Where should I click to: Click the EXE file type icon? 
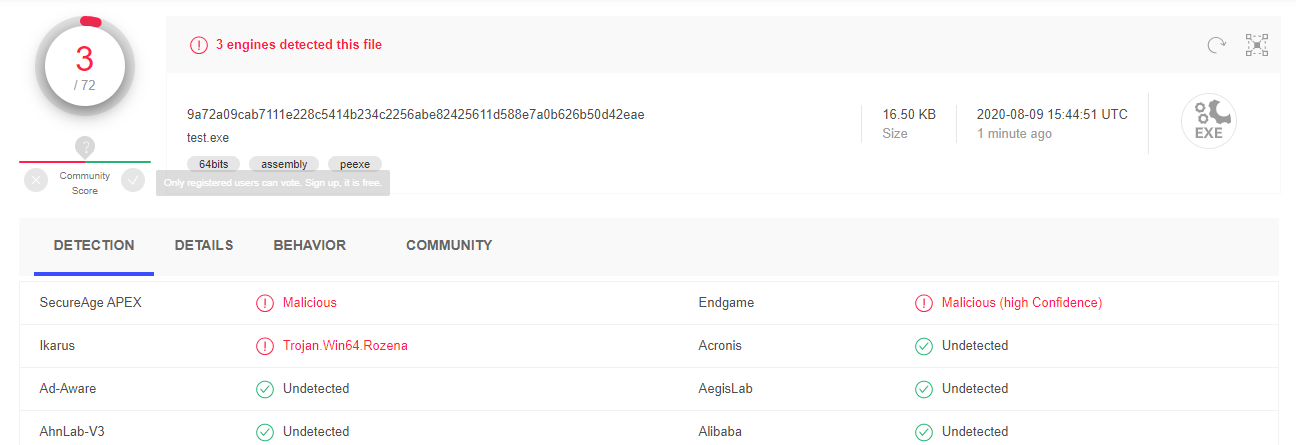1208,123
